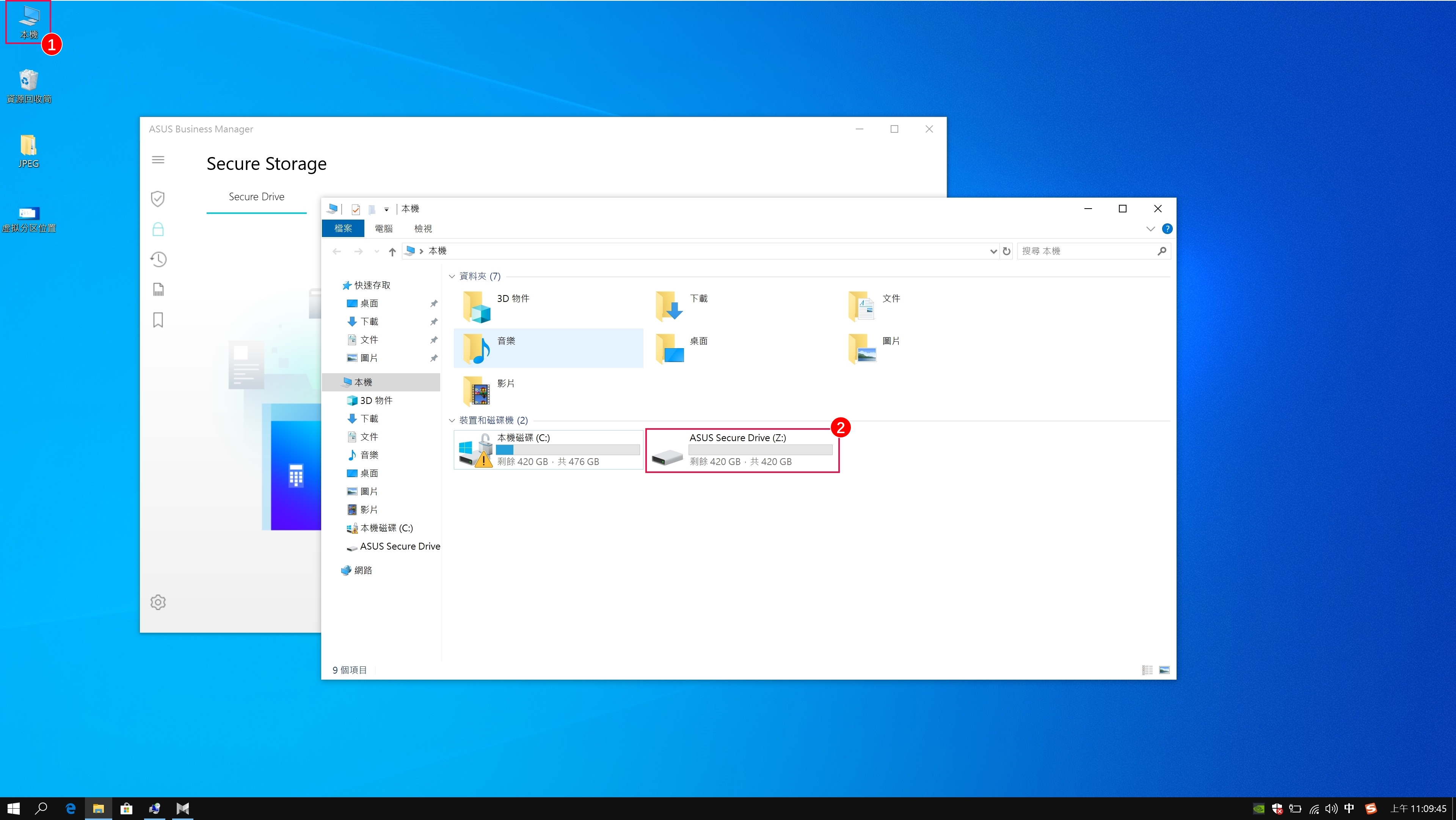Click the 中 input method indicator

1349,809
